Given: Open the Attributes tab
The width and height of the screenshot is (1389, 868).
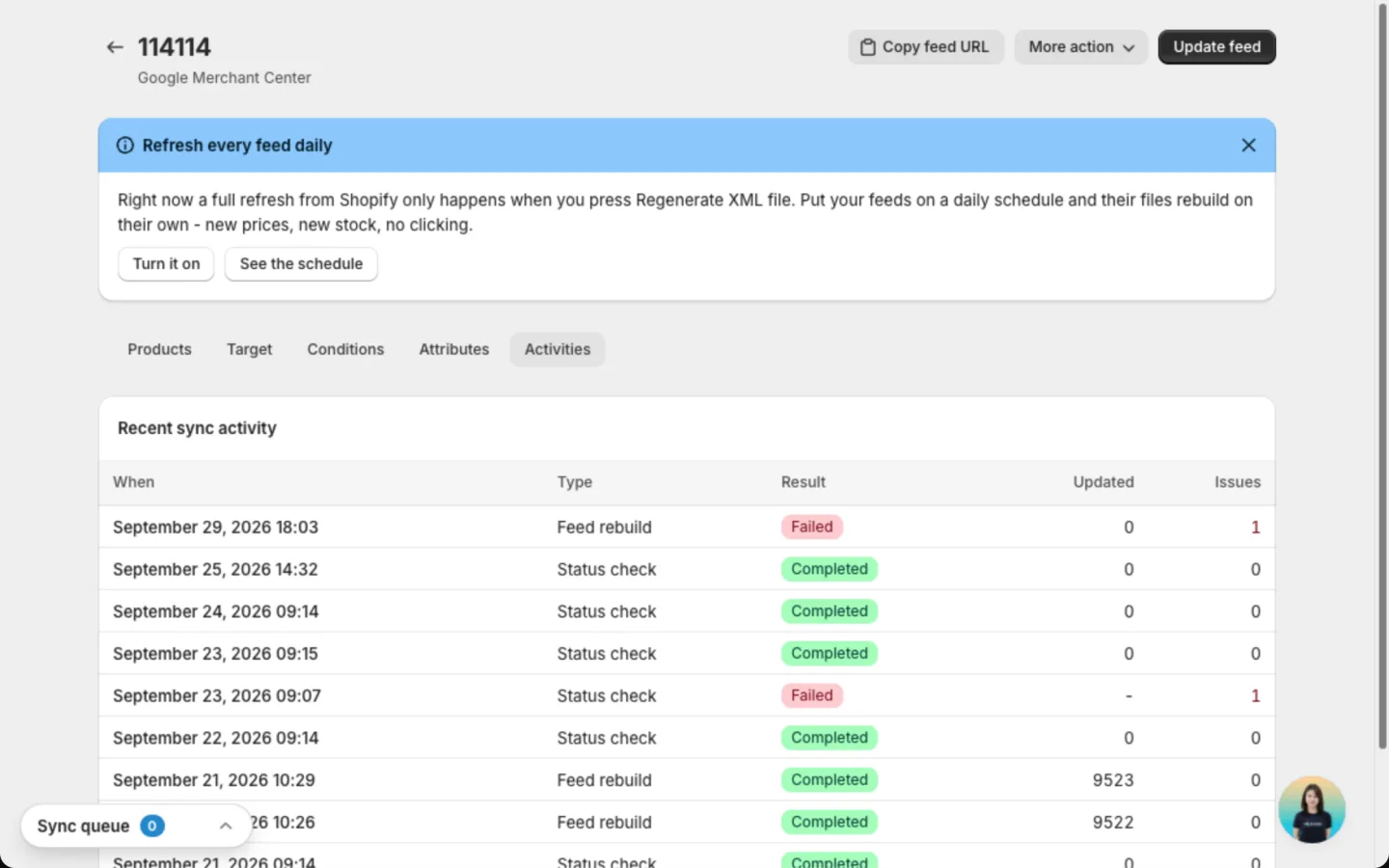Looking at the screenshot, I should click(x=453, y=349).
